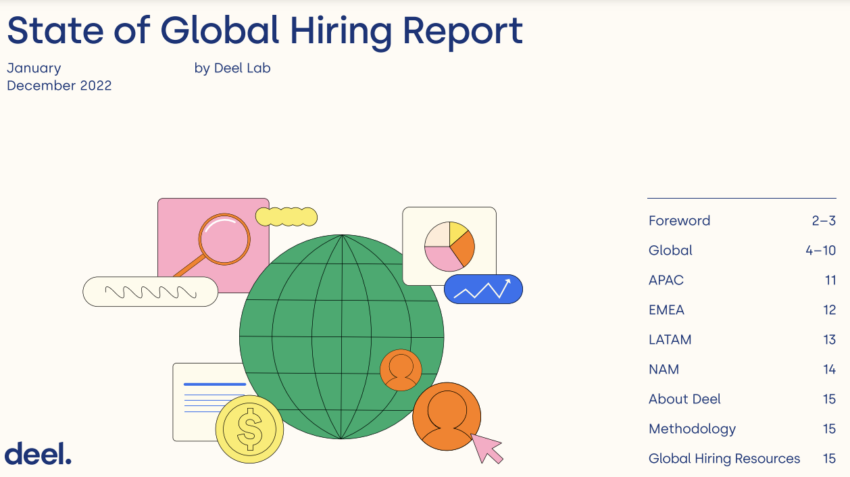Click the pink cursor arrow icon
Viewport: 850px width, 477px height.
click(487, 447)
